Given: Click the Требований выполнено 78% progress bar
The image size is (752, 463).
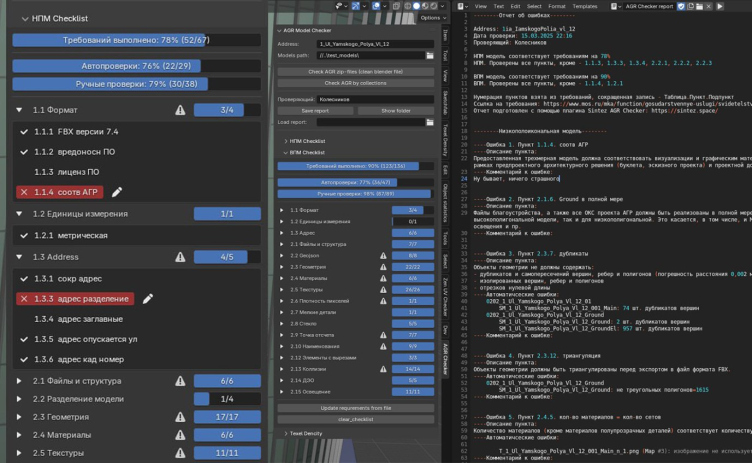Looking at the screenshot, I should click(135, 40).
